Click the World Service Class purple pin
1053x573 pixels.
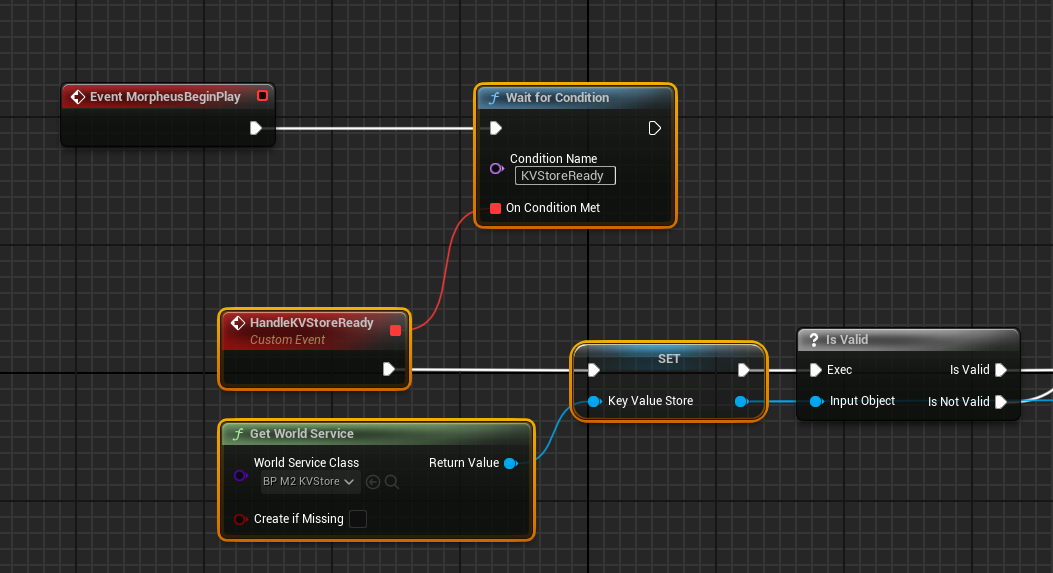coord(240,475)
